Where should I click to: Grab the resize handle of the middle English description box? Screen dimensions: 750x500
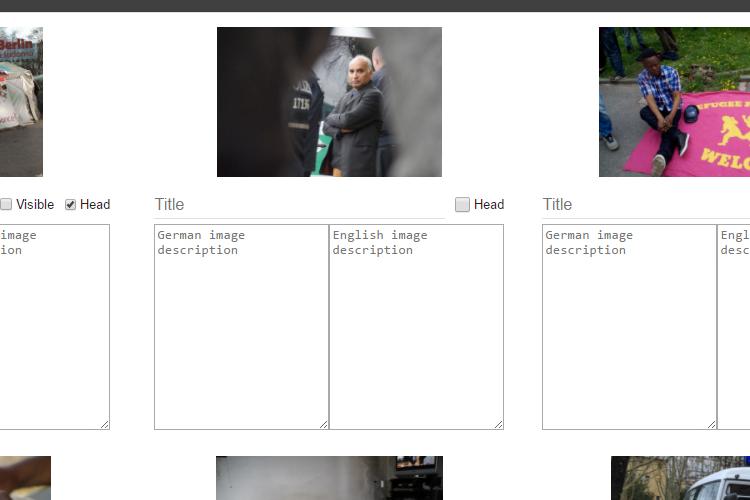point(499,424)
